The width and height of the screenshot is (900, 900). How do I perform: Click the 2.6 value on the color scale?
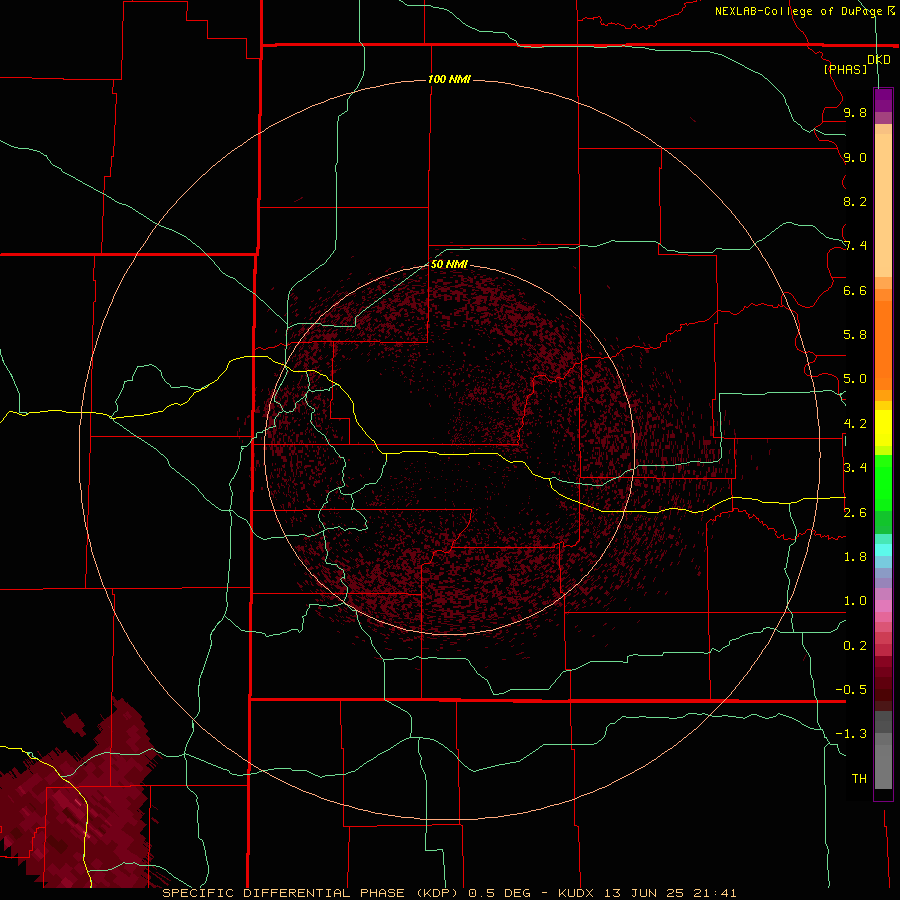[x=855, y=513]
